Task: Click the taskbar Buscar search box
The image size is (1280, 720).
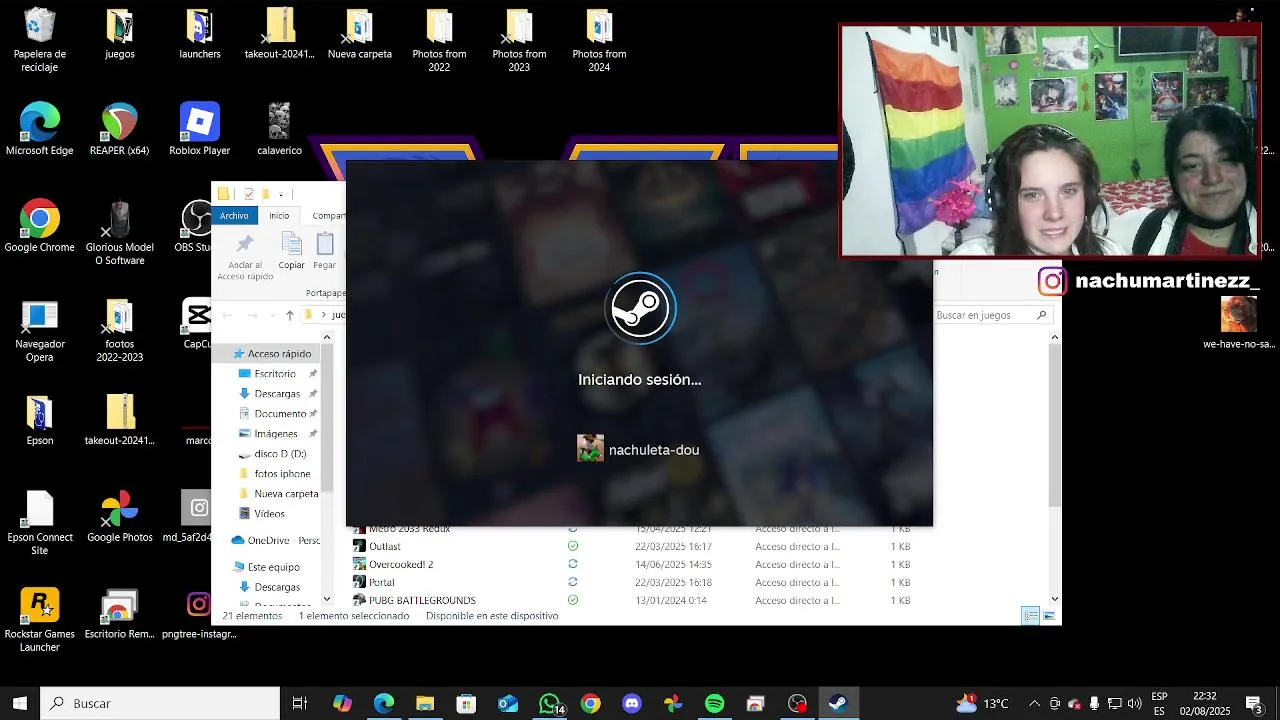Action: (160, 703)
